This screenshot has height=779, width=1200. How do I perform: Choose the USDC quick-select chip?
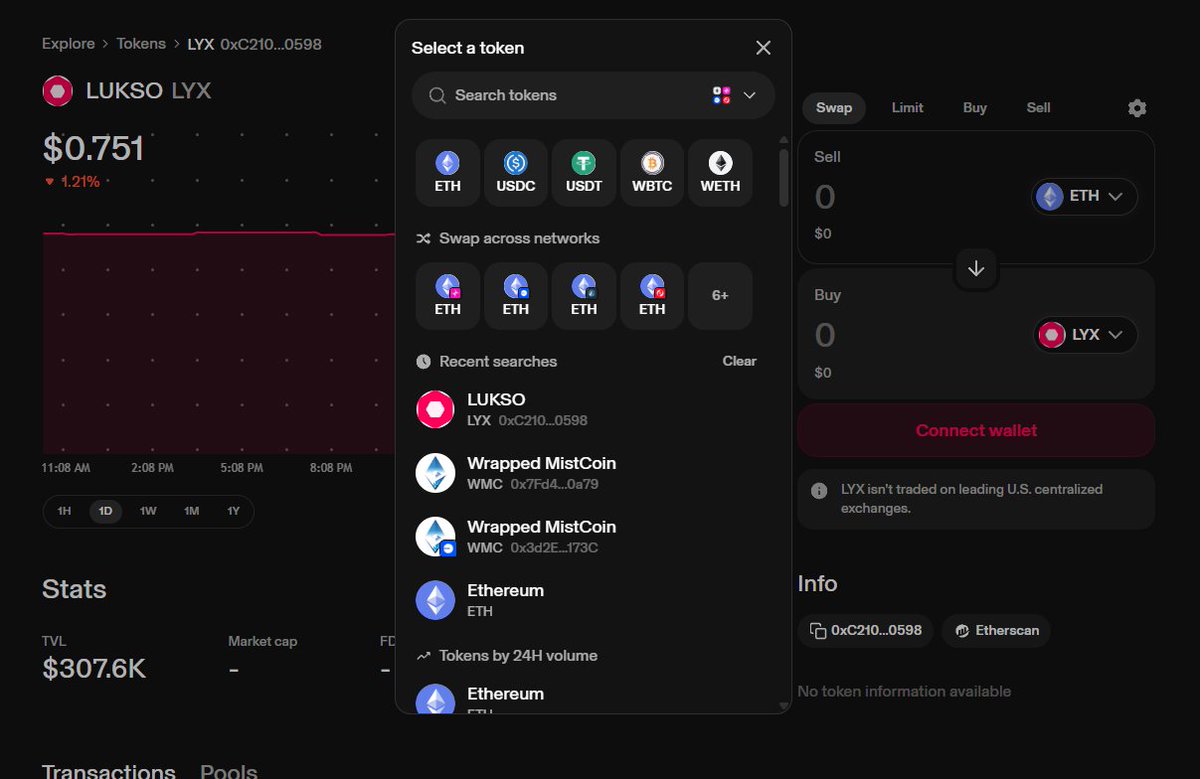pos(516,173)
